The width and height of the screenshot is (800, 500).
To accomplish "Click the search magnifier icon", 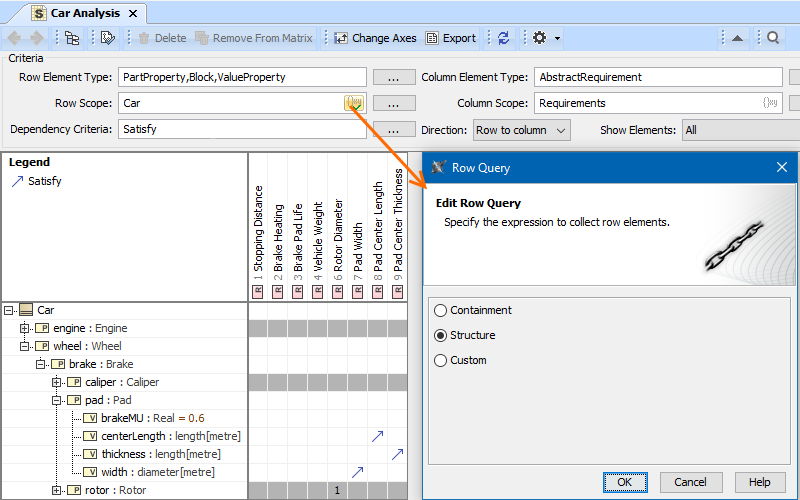I will click(773, 38).
